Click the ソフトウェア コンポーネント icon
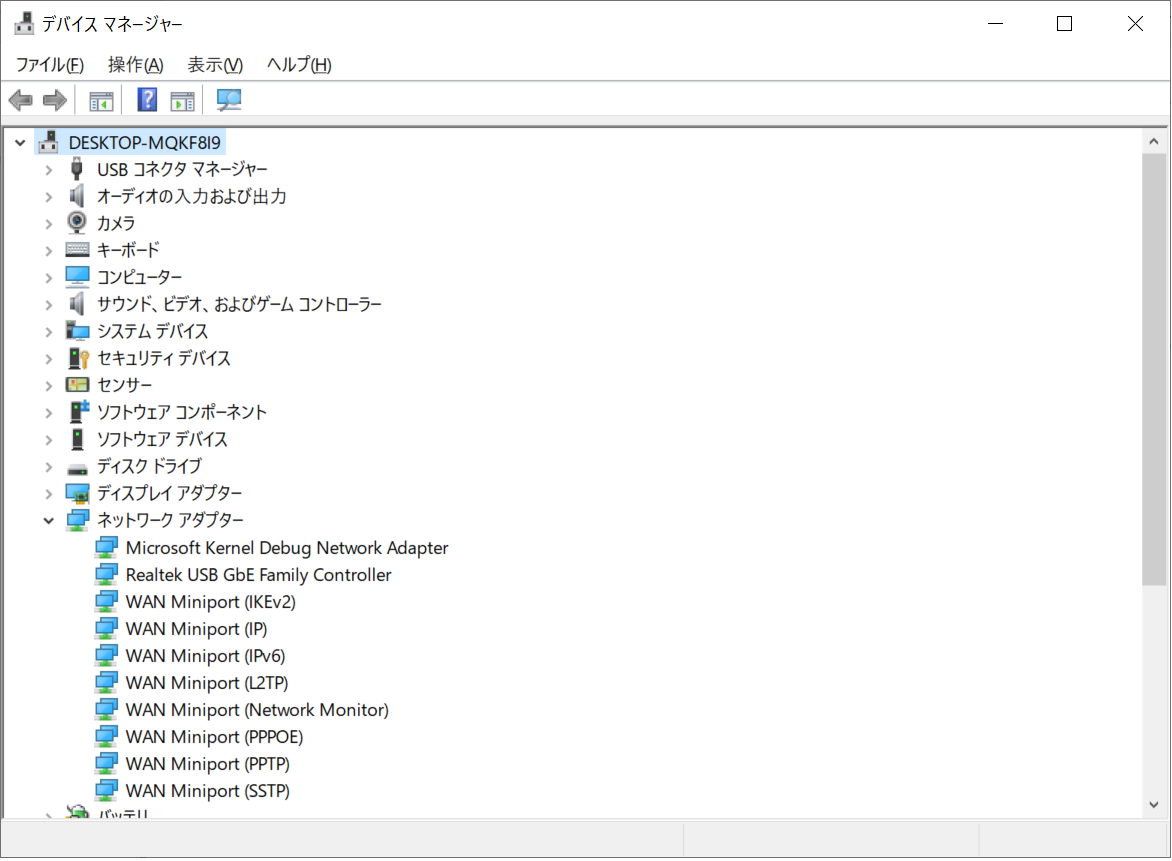The width and height of the screenshot is (1172, 861). (78, 411)
